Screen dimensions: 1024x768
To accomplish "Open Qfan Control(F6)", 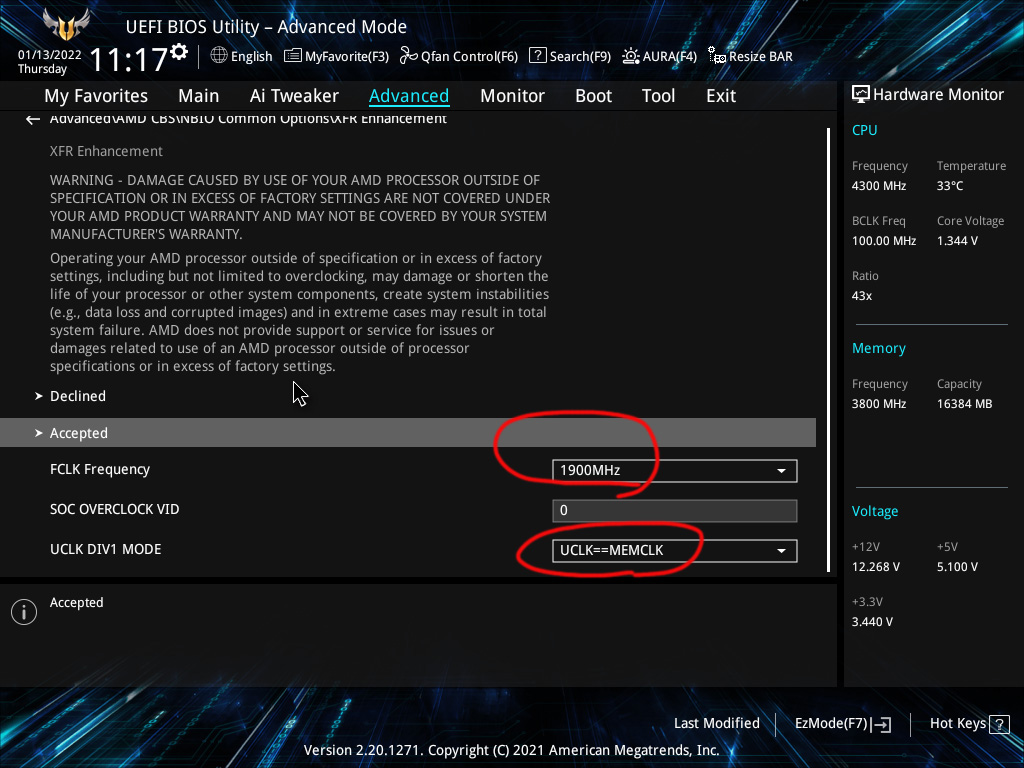I will 458,56.
